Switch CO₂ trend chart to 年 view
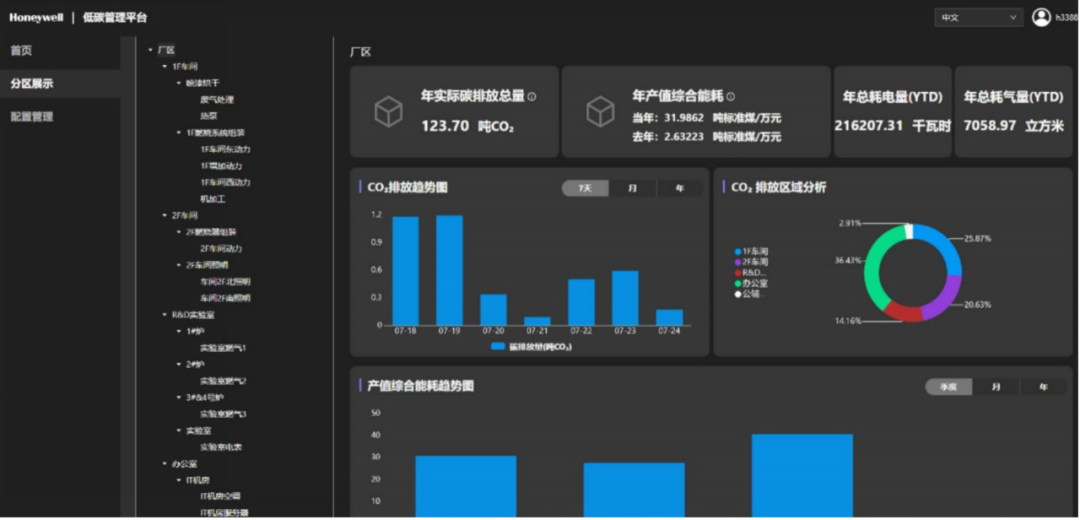This screenshot has width=1080, height=520. (x=679, y=188)
